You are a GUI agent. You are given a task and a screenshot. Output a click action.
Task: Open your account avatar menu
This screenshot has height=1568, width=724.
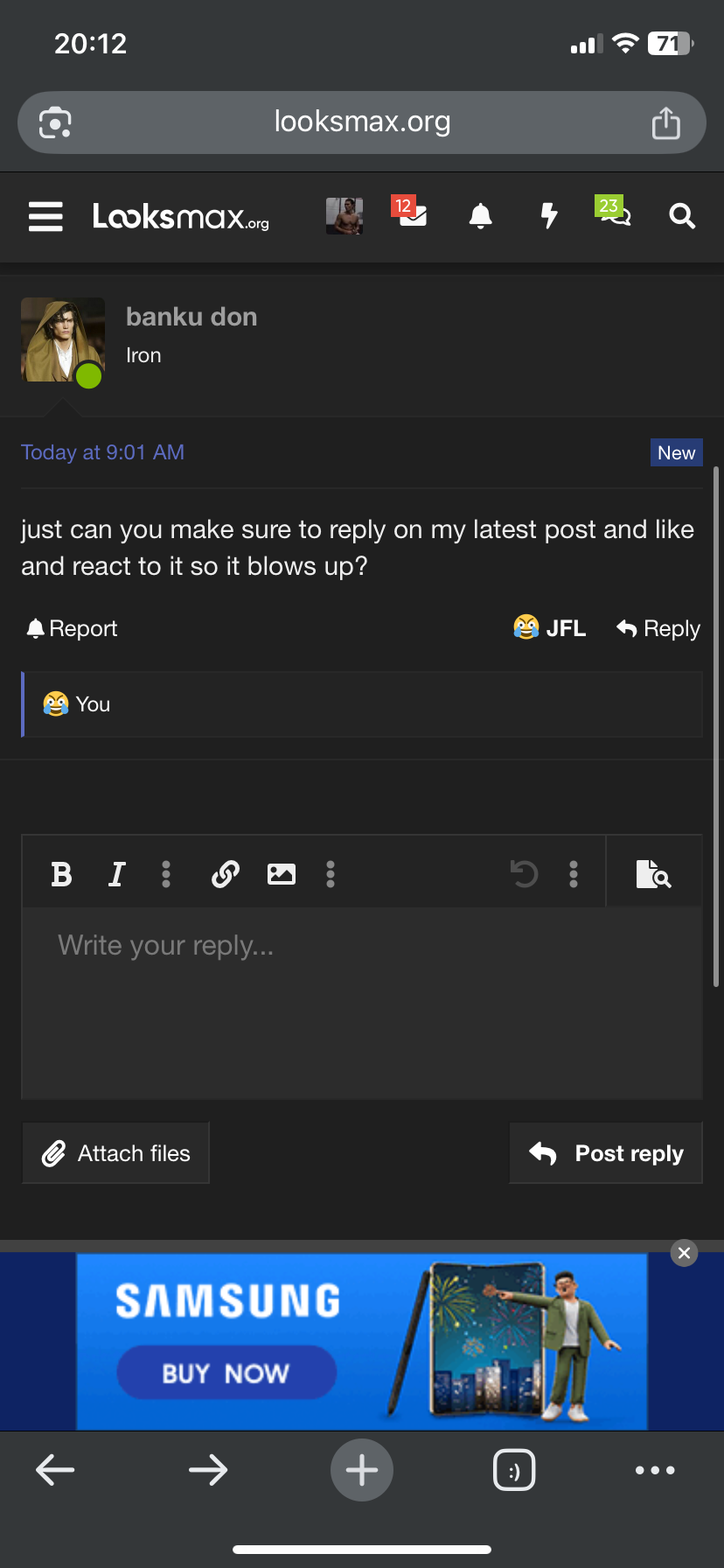pos(345,215)
